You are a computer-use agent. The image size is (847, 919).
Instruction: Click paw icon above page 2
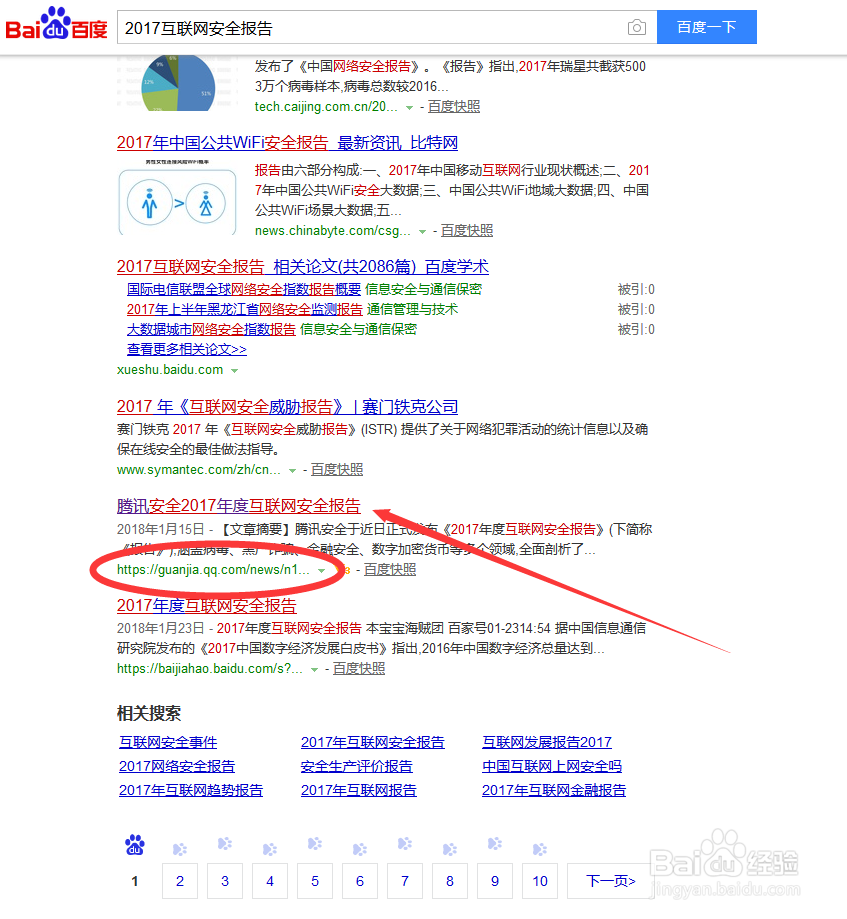[180, 849]
